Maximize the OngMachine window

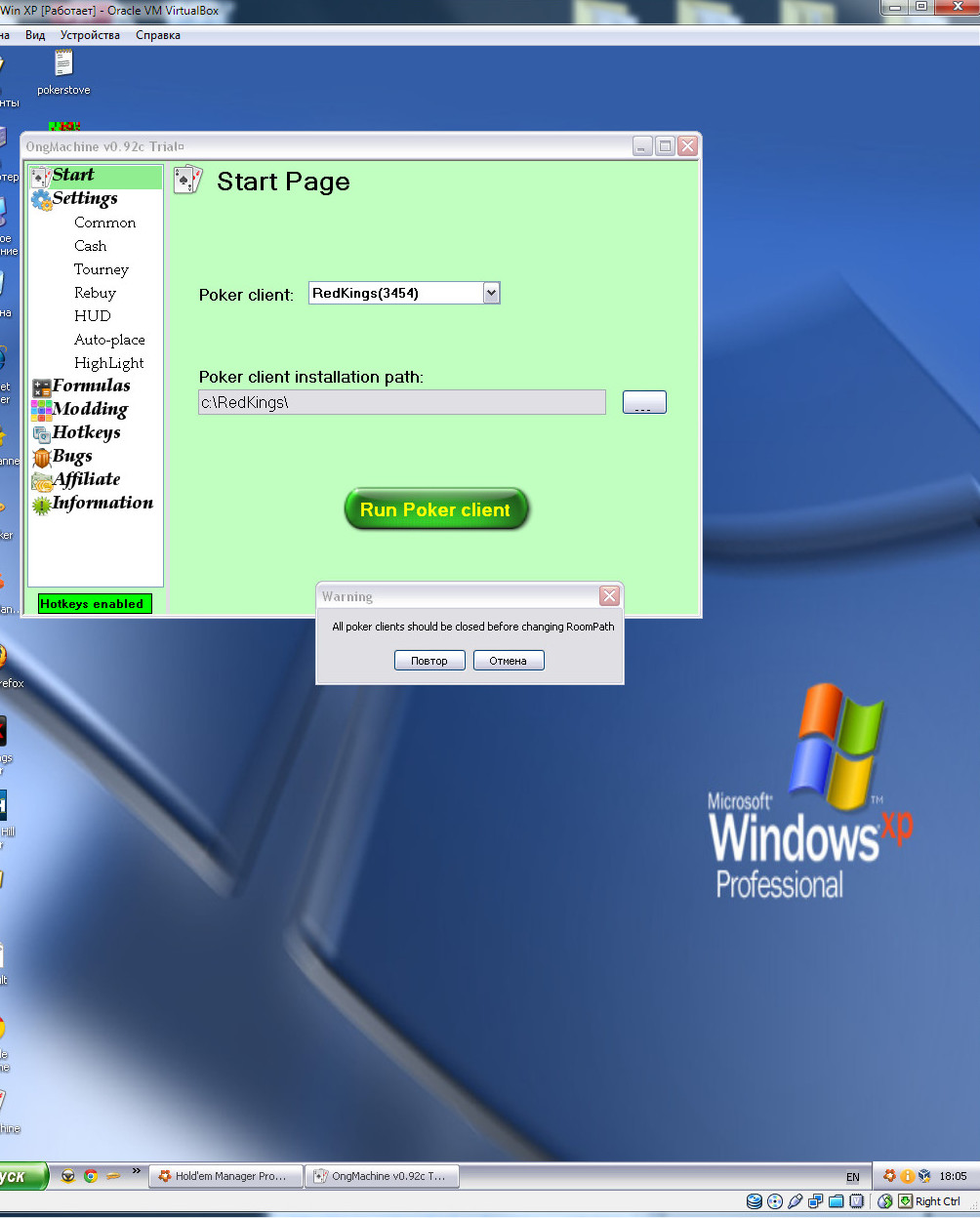pyautogui.click(x=665, y=146)
